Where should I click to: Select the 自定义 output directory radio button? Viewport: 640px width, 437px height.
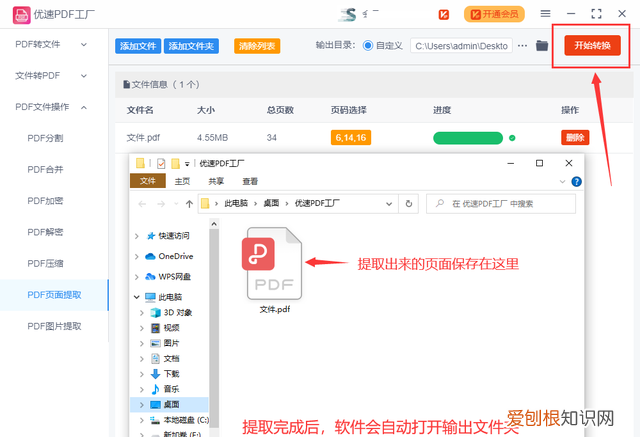click(368, 46)
